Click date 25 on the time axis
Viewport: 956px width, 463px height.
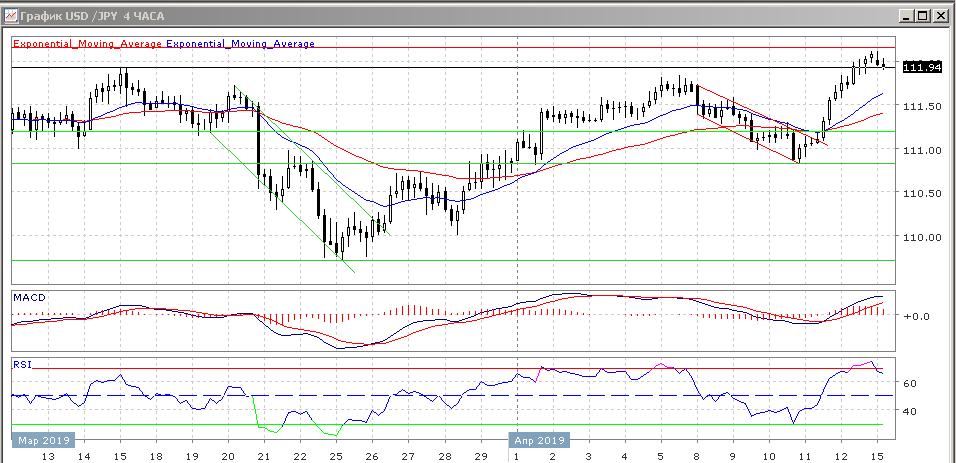(x=335, y=455)
